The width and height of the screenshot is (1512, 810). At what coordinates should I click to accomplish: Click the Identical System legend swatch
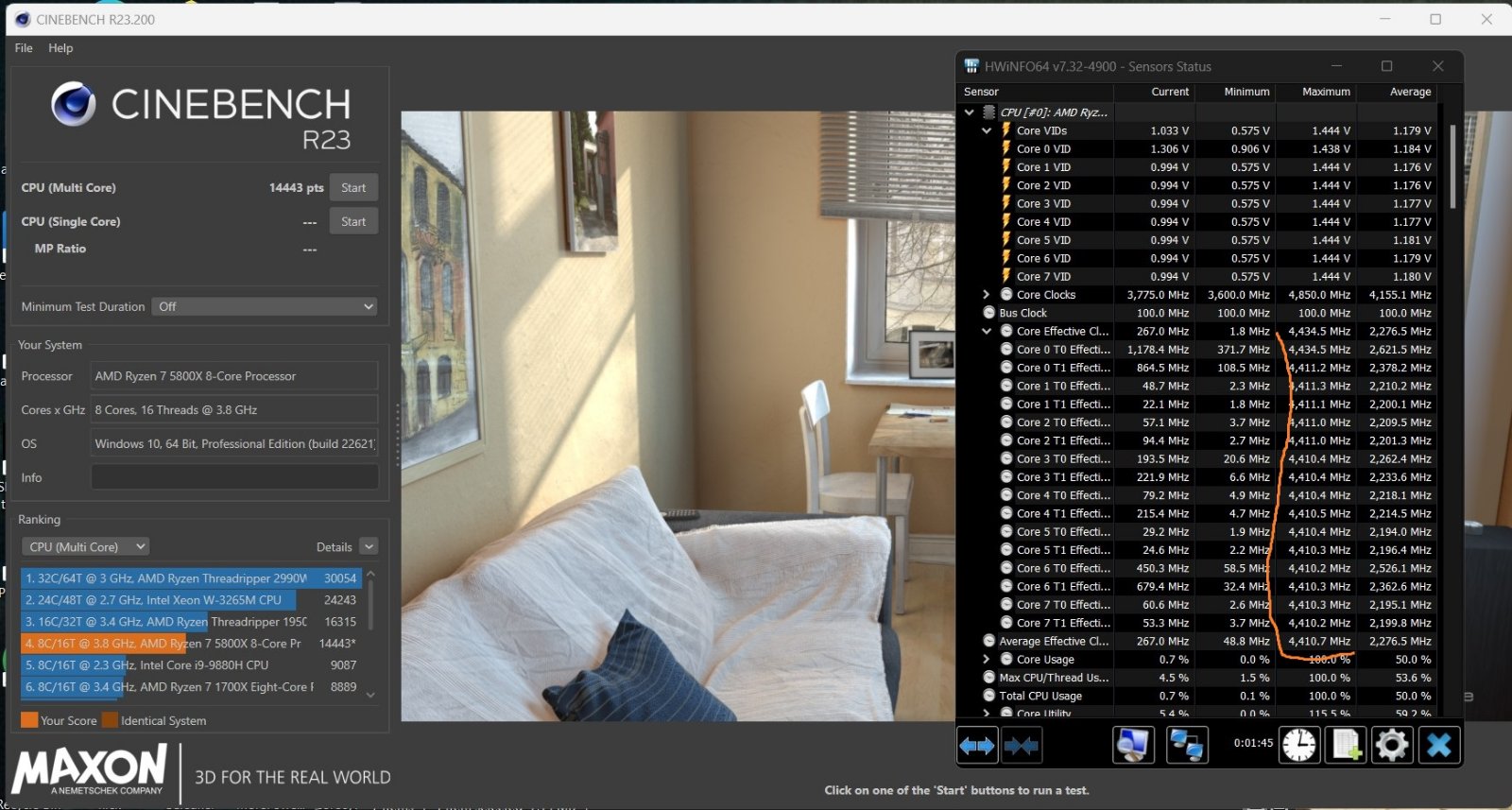(x=110, y=720)
